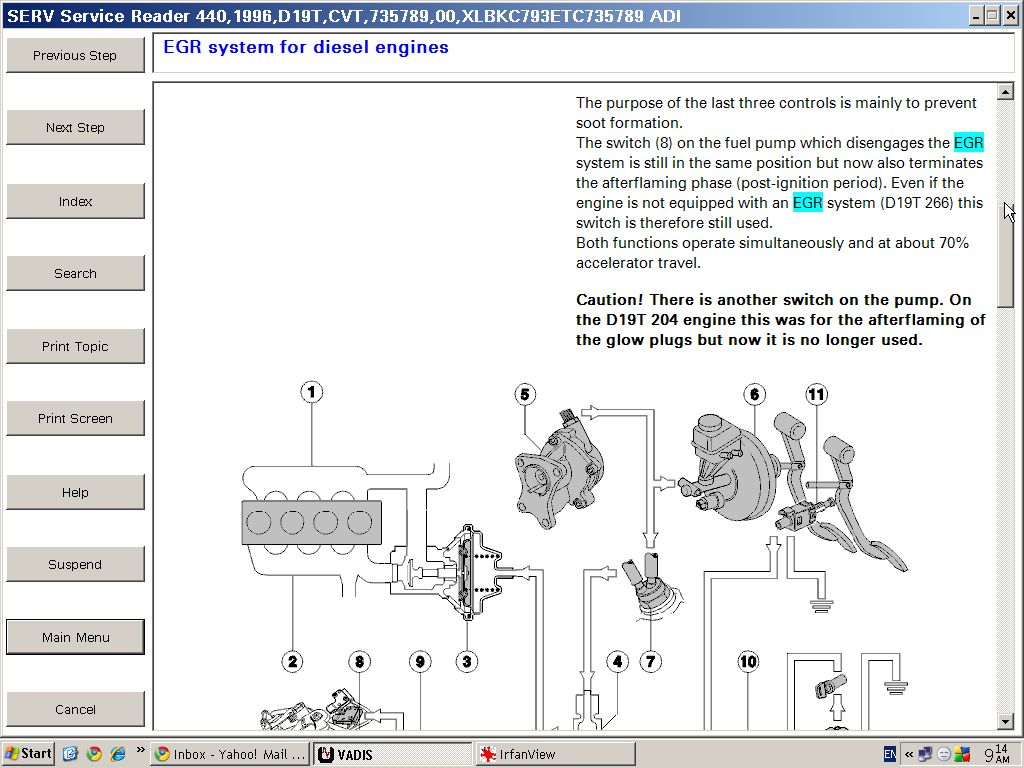Open the Windows Start menu
The width and height of the screenshot is (1024, 768).
tap(28, 754)
